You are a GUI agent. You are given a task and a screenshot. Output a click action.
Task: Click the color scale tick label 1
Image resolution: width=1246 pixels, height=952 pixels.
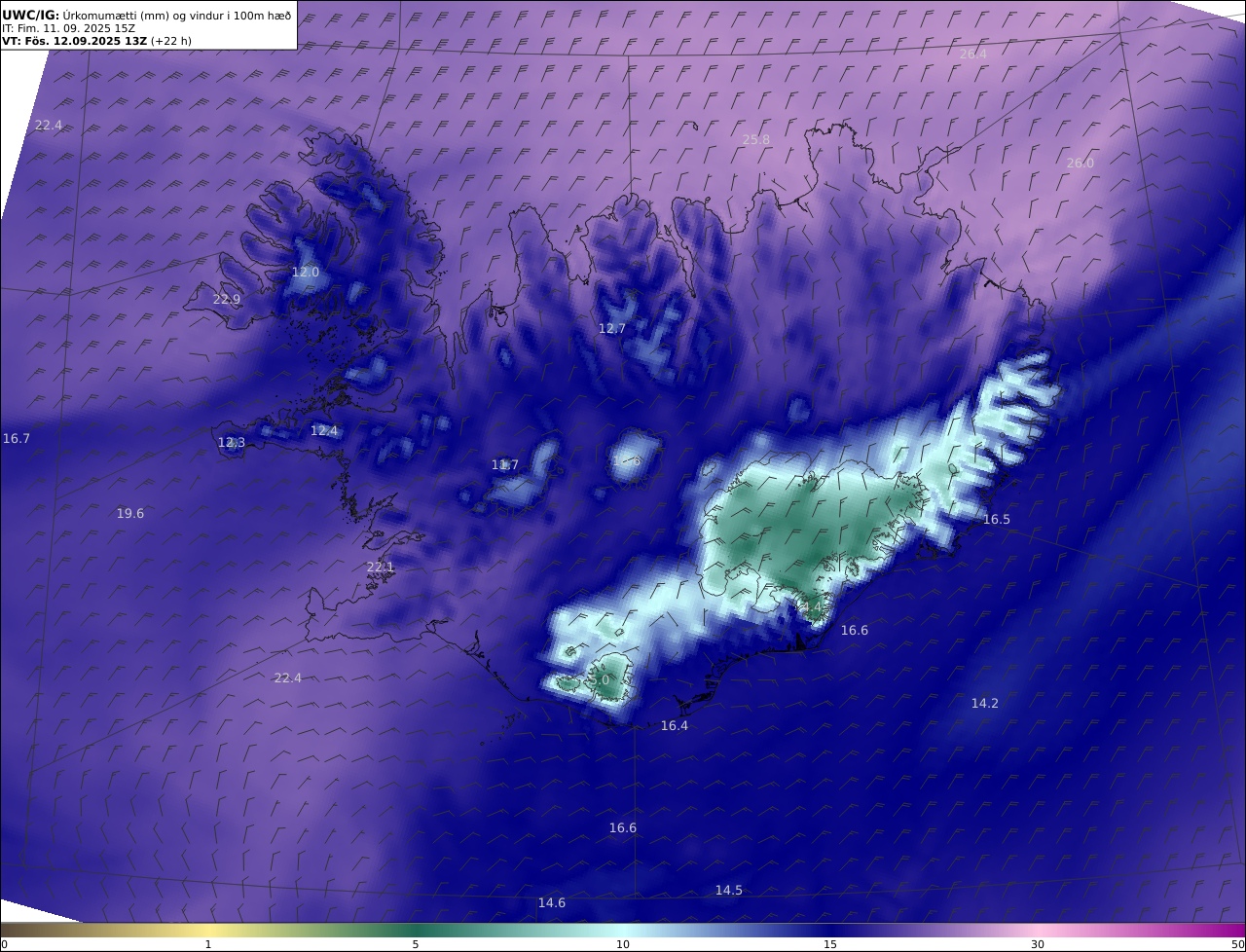pos(208,944)
